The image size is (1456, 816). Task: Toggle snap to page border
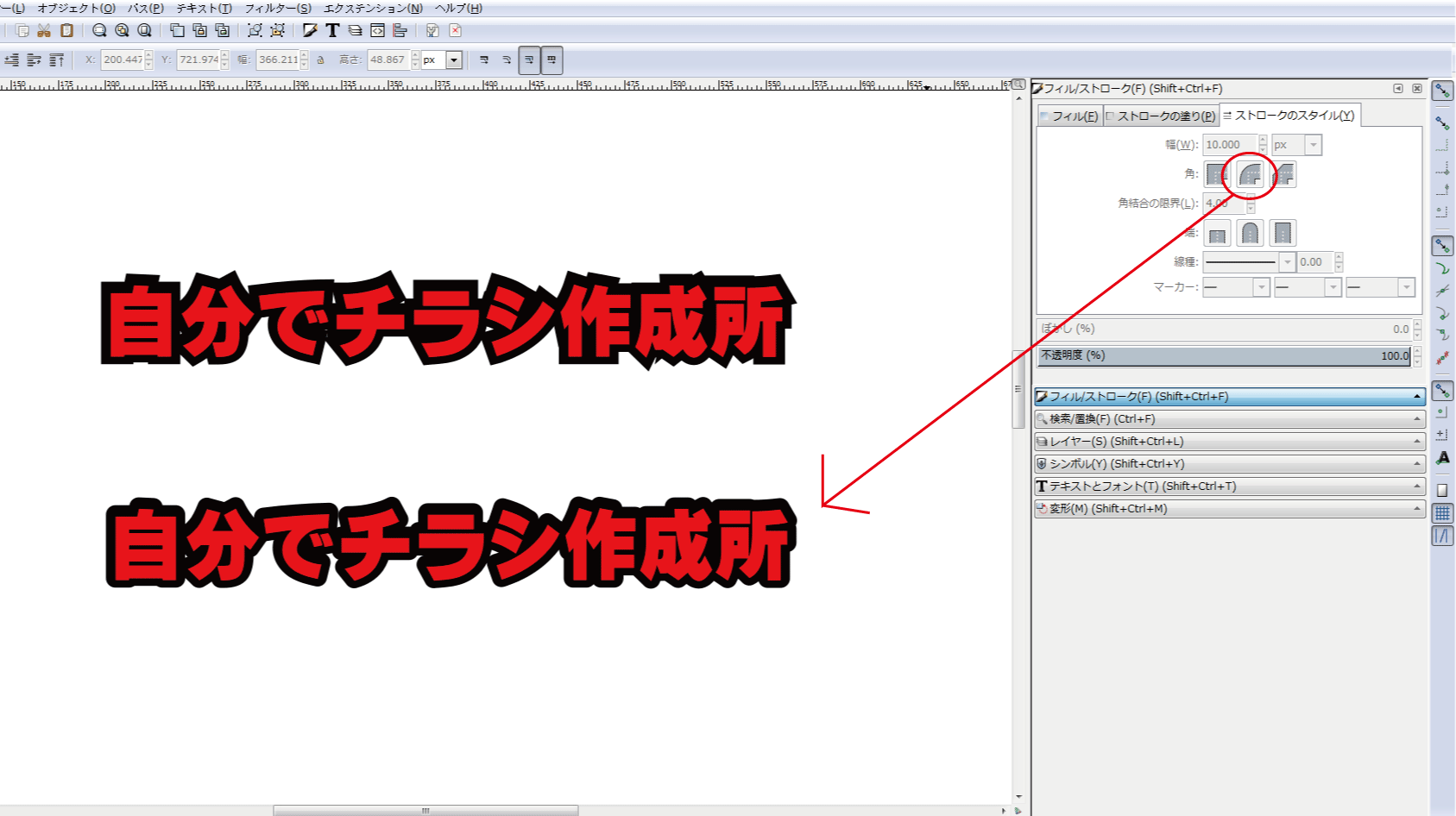pos(1442,490)
